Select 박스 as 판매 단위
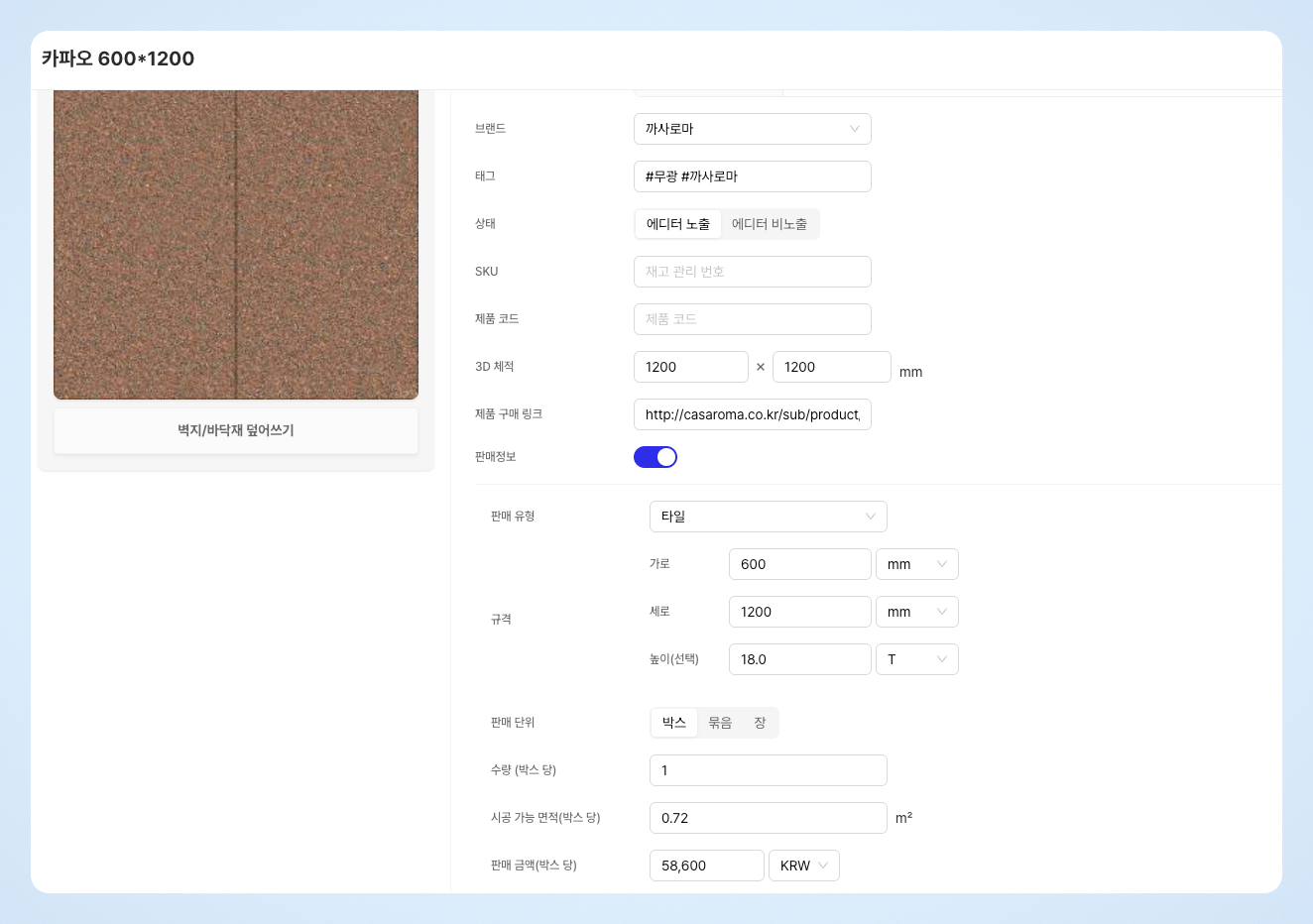 click(x=674, y=723)
